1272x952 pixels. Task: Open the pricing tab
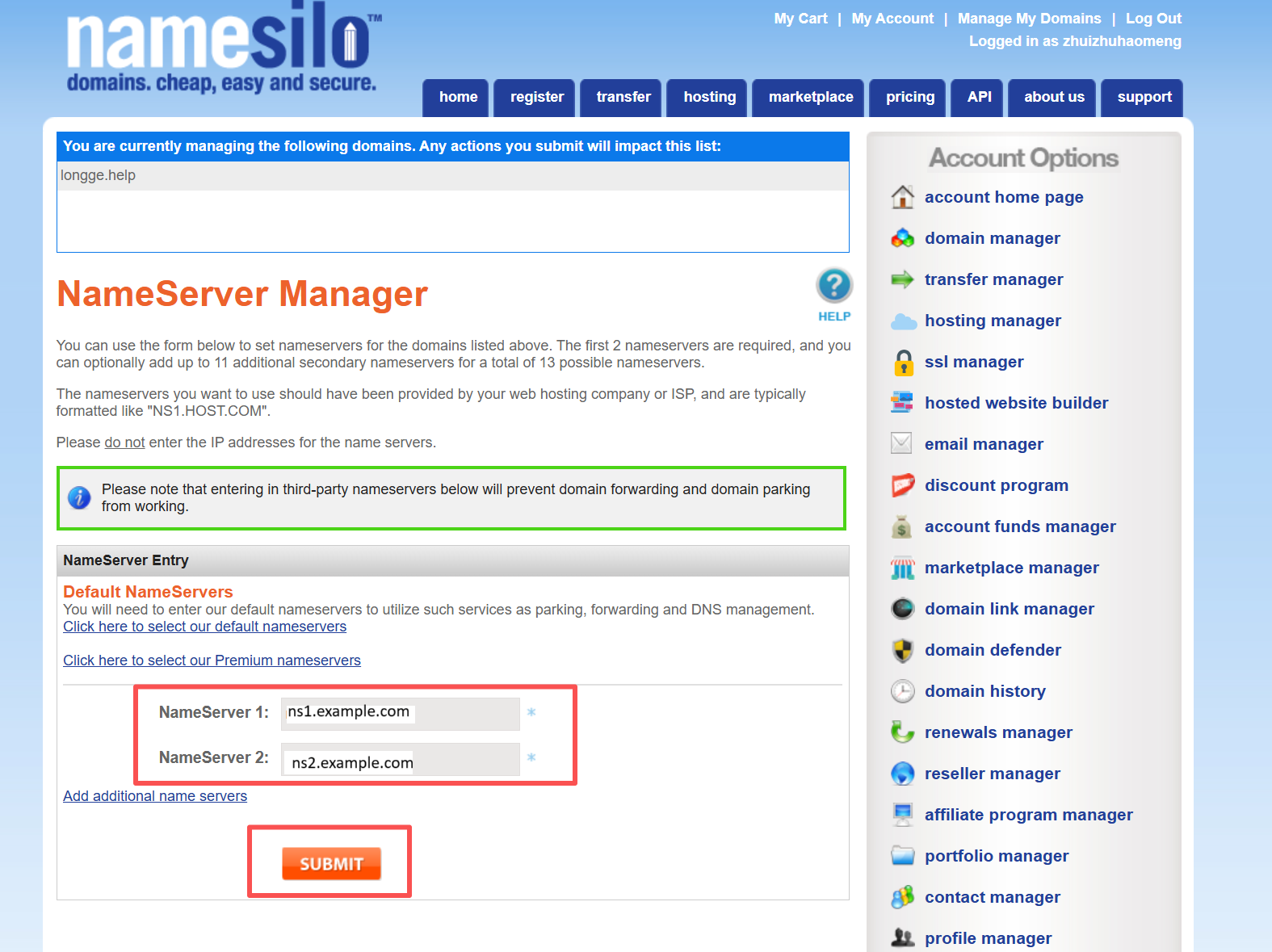tap(909, 98)
